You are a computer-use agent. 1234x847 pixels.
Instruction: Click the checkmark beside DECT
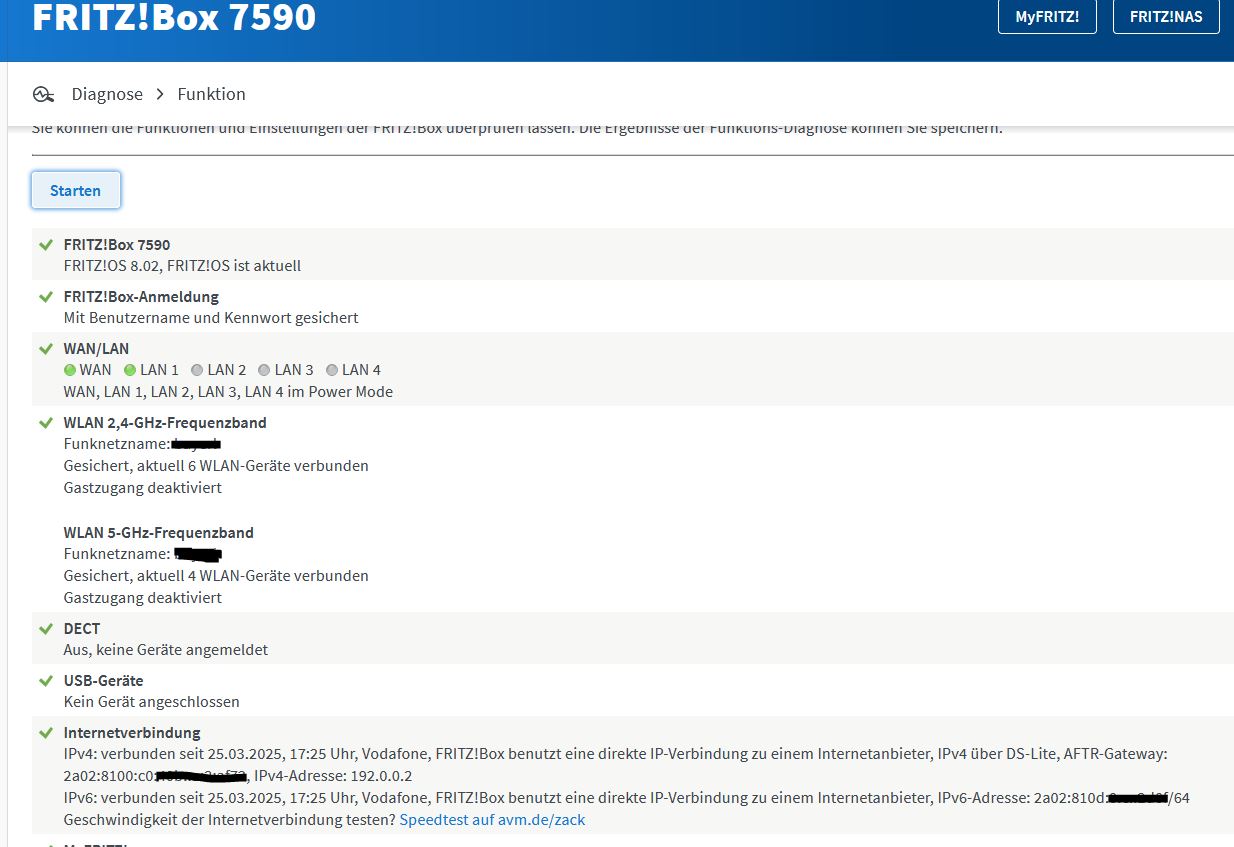(x=45, y=629)
